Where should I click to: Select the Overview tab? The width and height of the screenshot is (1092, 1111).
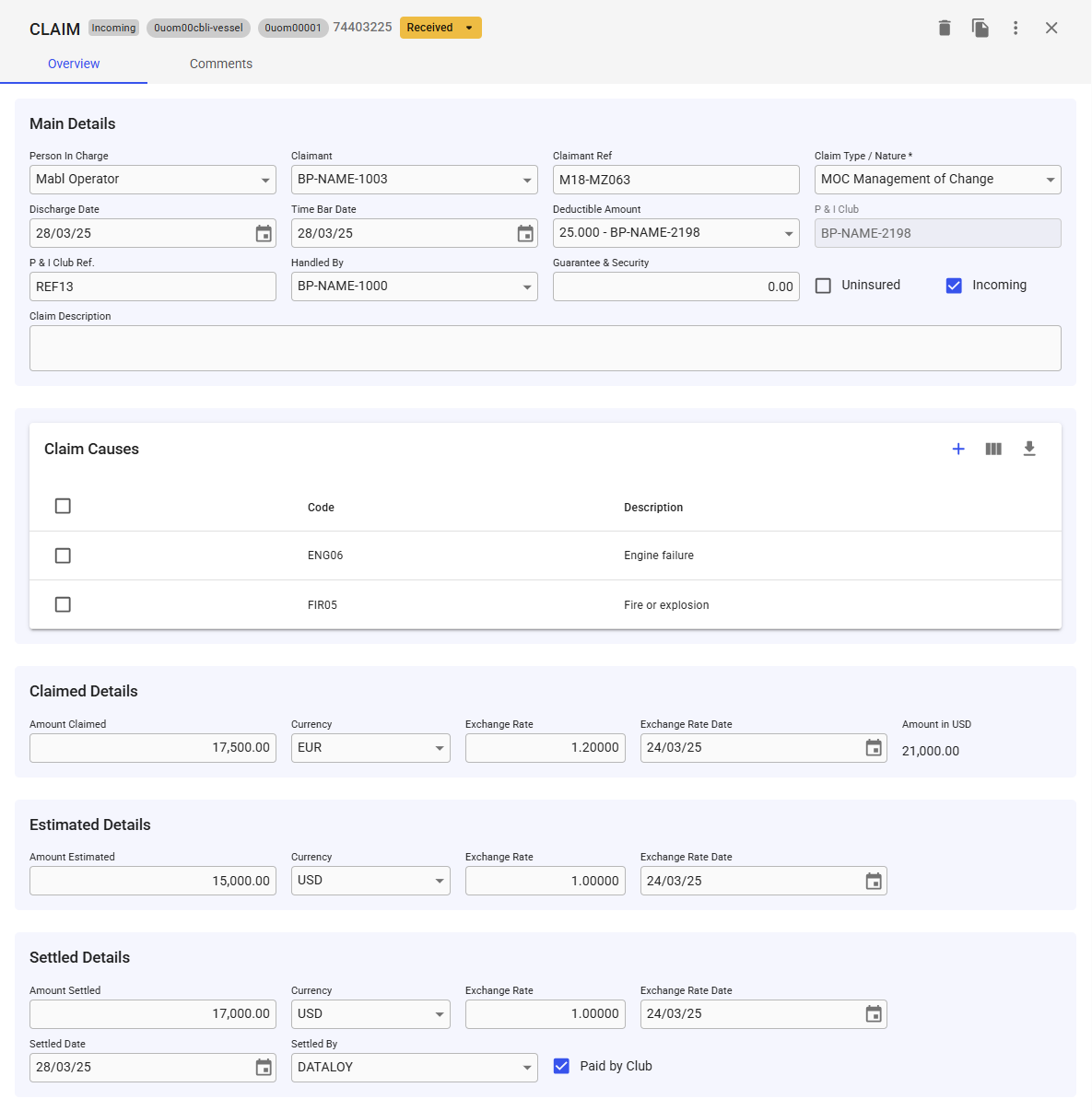(x=74, y=64)
